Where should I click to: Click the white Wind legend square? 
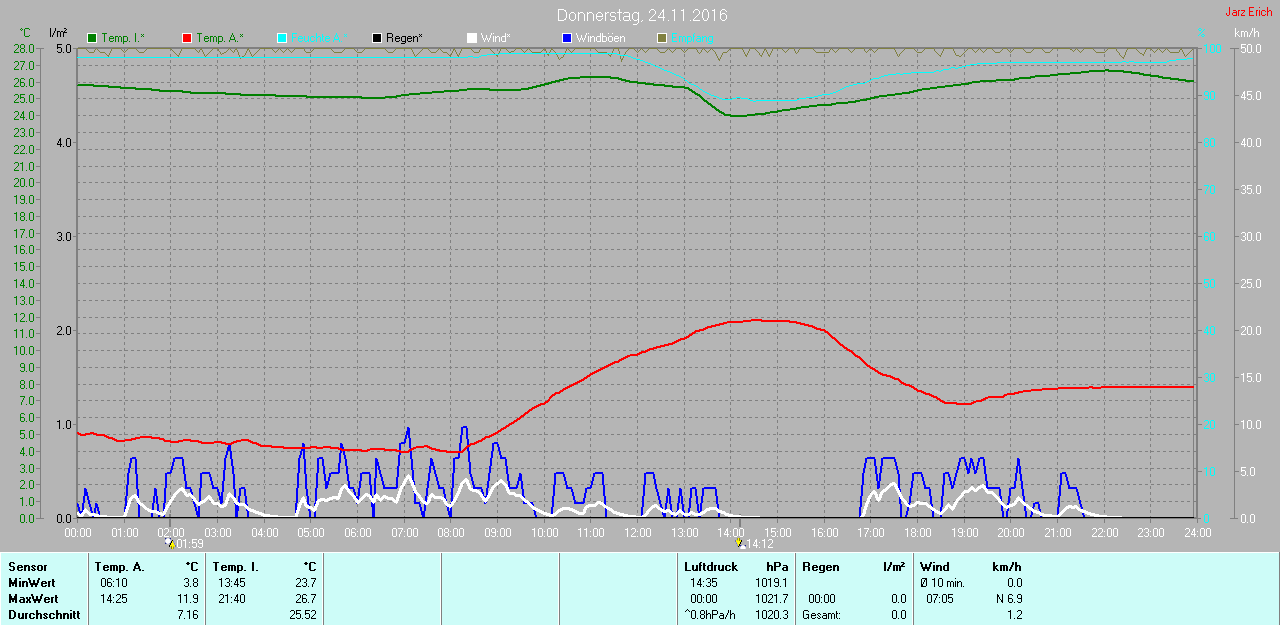point(472,38)
